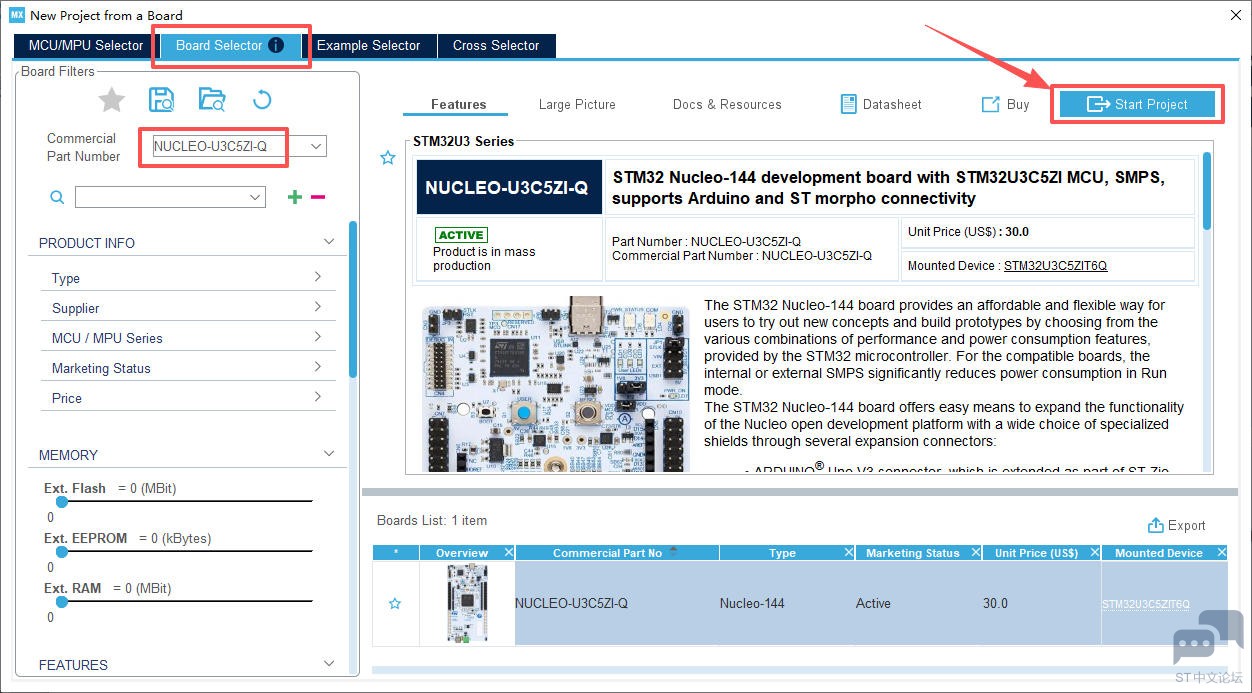Click the ACTIVE status badge
This screenshot has width=1252, height=693.
point(461,235)
